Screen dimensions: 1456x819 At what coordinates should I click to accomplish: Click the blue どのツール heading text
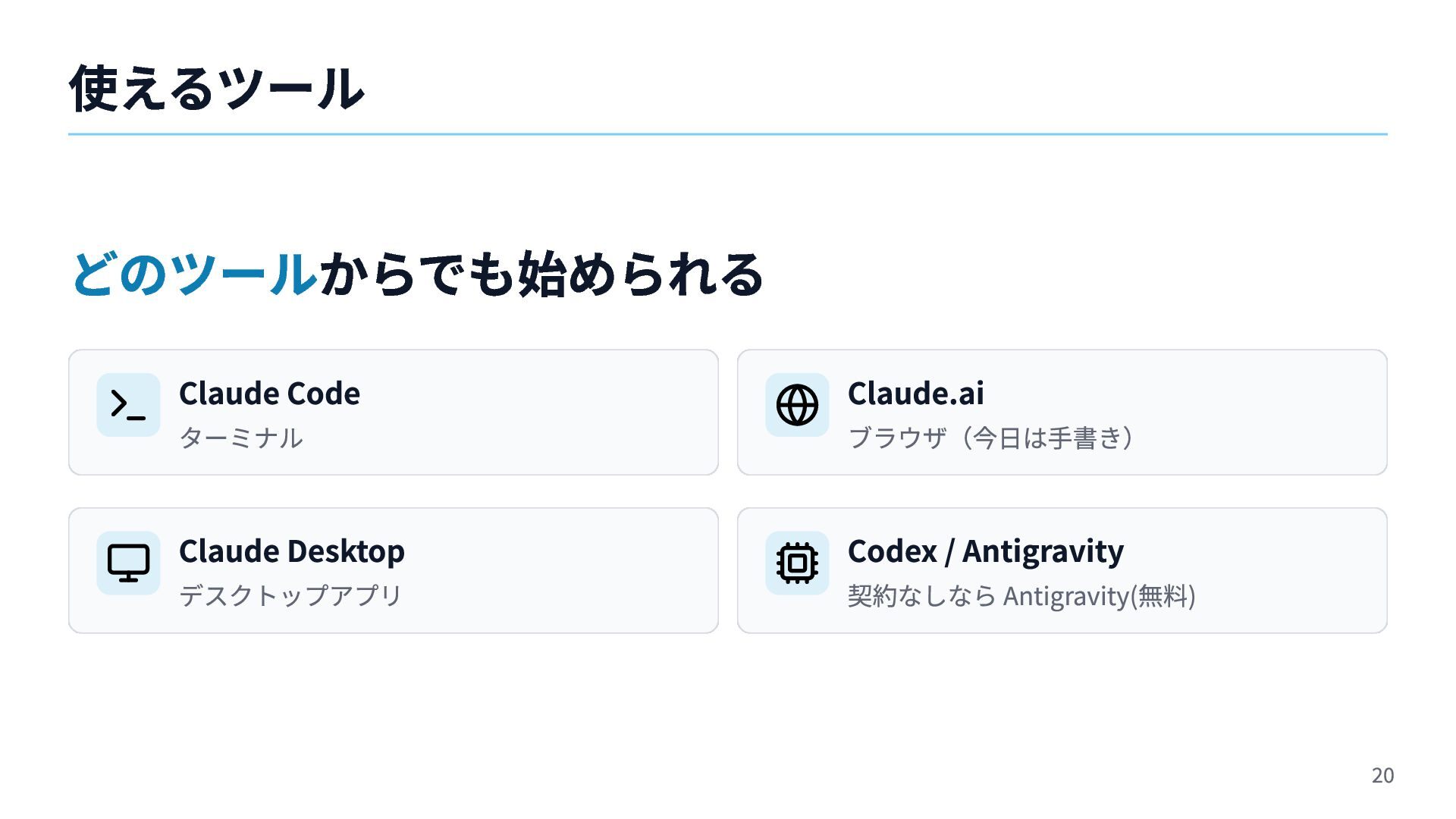(193, 274)
